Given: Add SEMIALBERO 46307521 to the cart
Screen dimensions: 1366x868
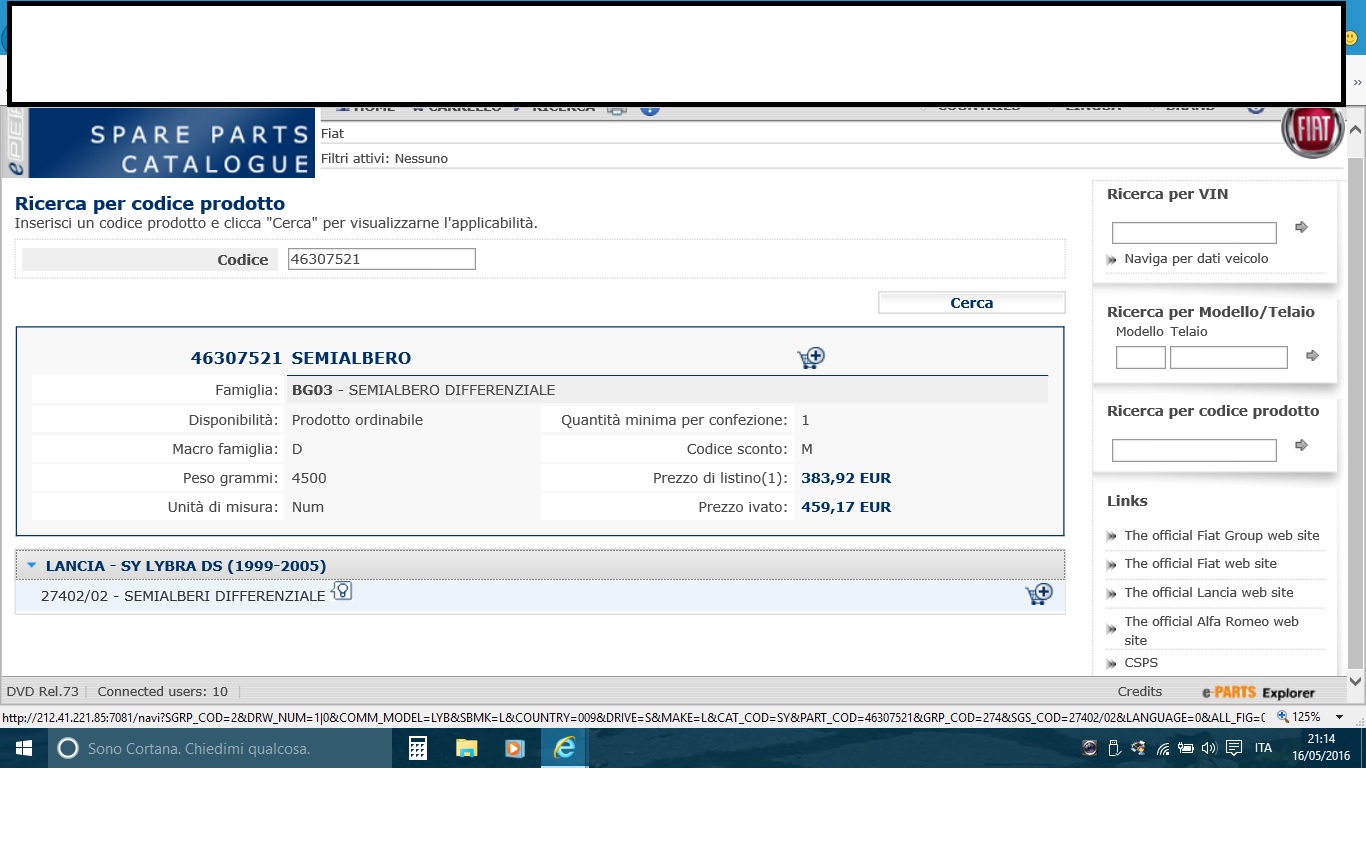Looking at the screenshot, I should click(x=810, y=358).
